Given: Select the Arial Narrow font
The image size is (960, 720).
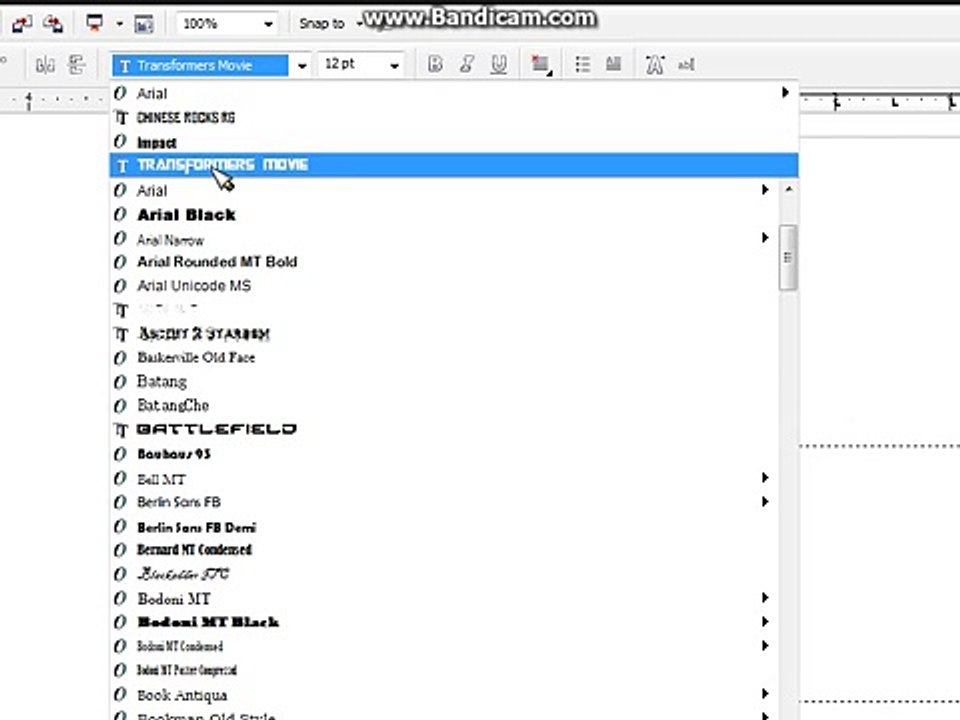Looking at the screenshot, I should [x=444, y=239].
